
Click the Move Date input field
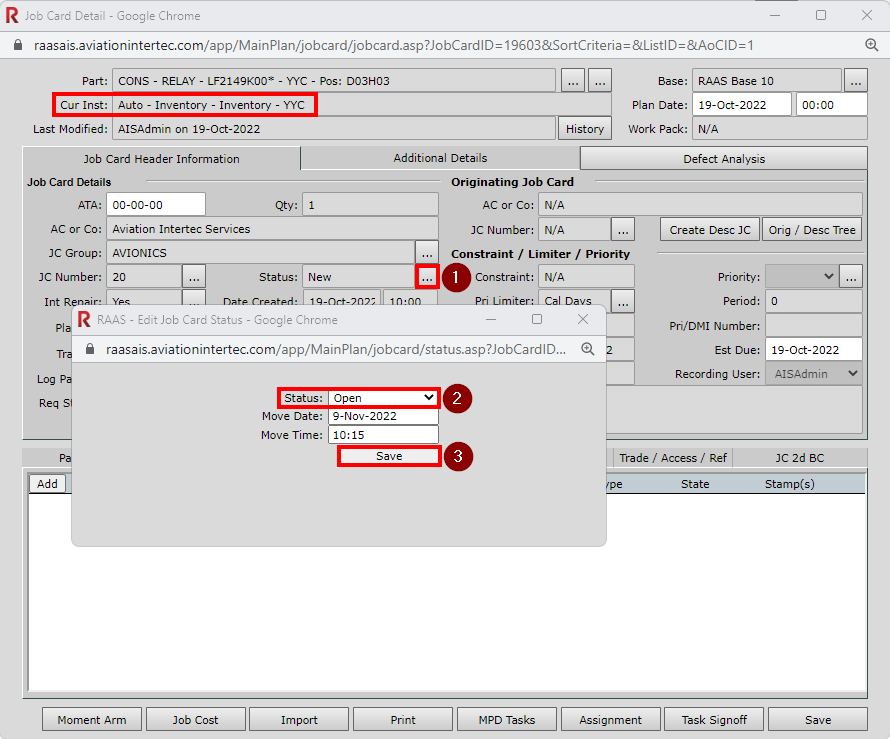click(383, 416)
